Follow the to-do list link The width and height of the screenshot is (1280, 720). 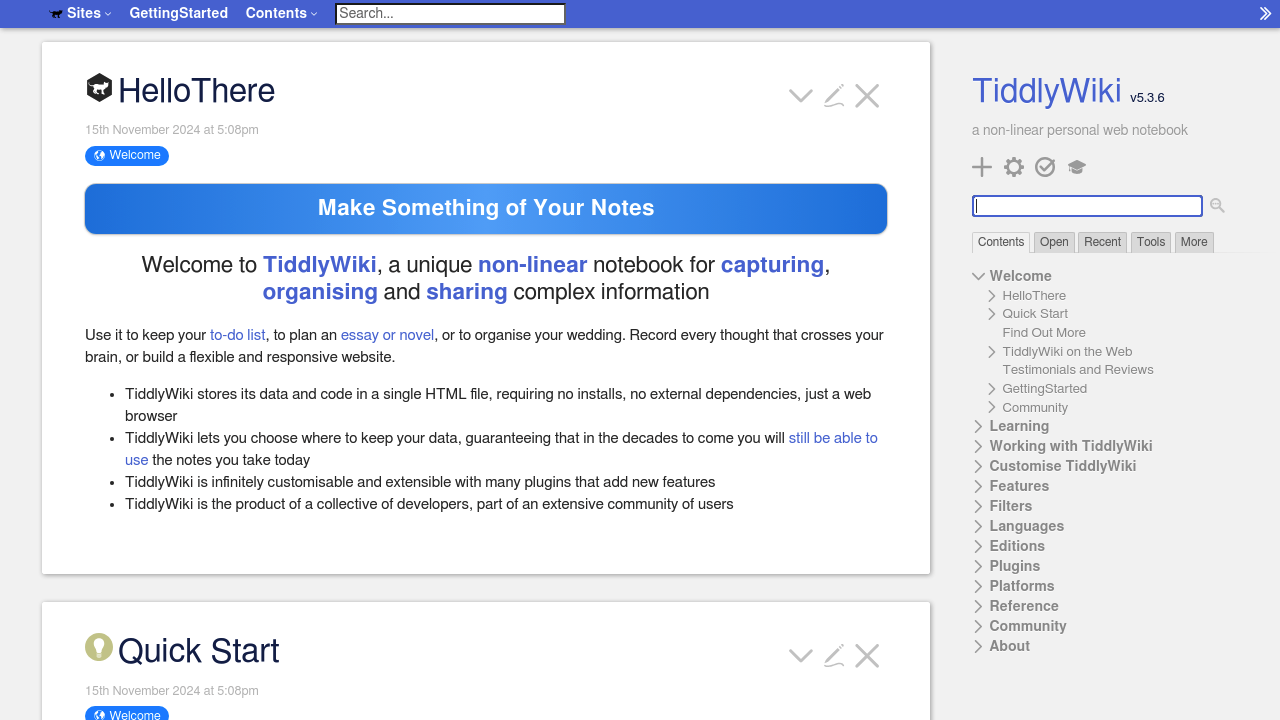pos(237,335)
